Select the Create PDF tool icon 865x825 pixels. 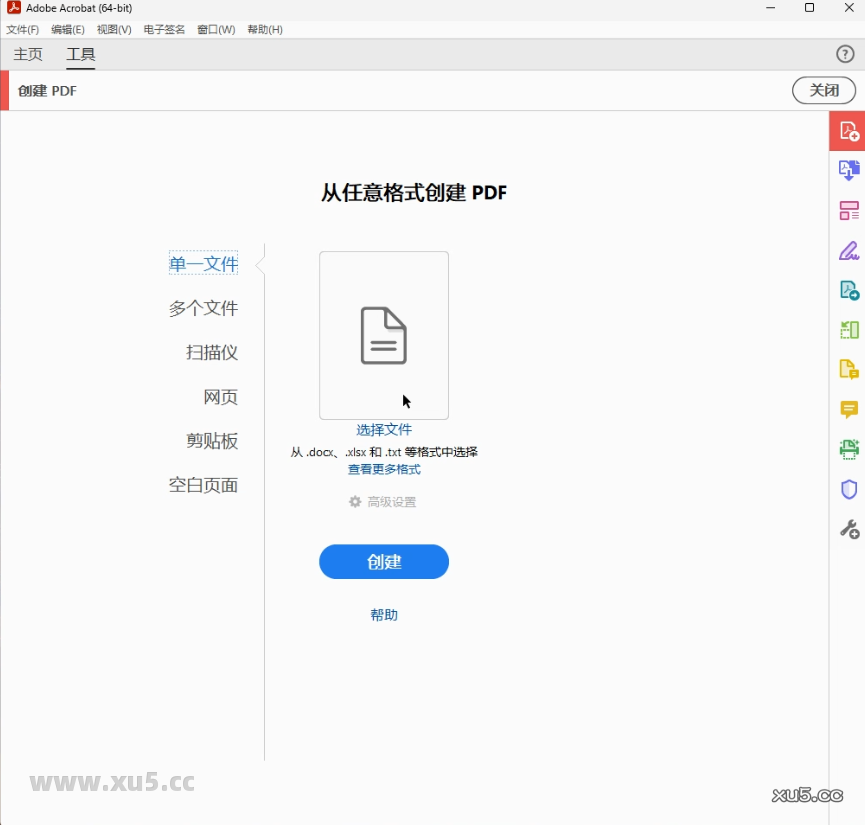pos(849,131)
